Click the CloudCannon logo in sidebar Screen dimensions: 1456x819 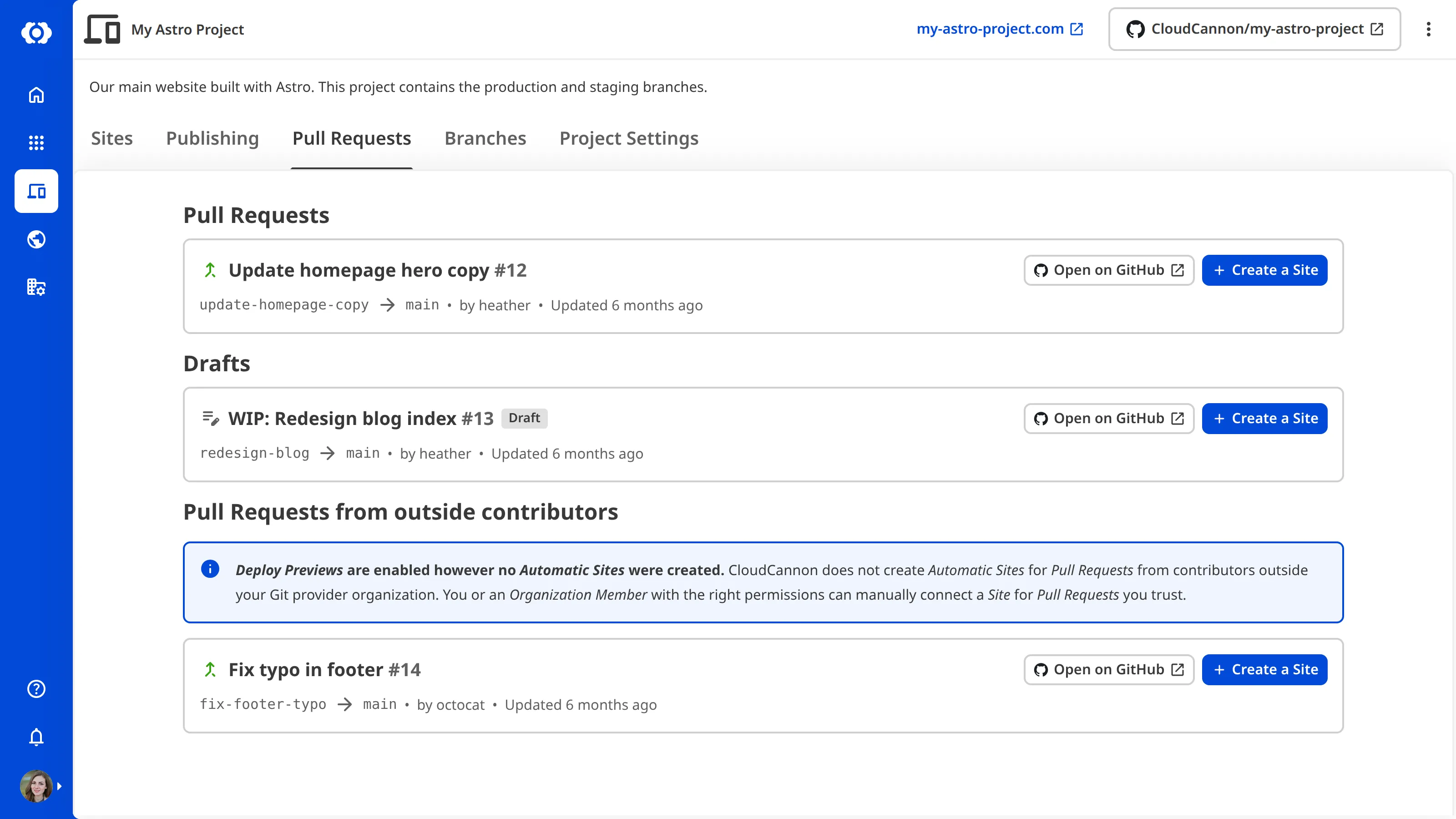tap(36, 33)
